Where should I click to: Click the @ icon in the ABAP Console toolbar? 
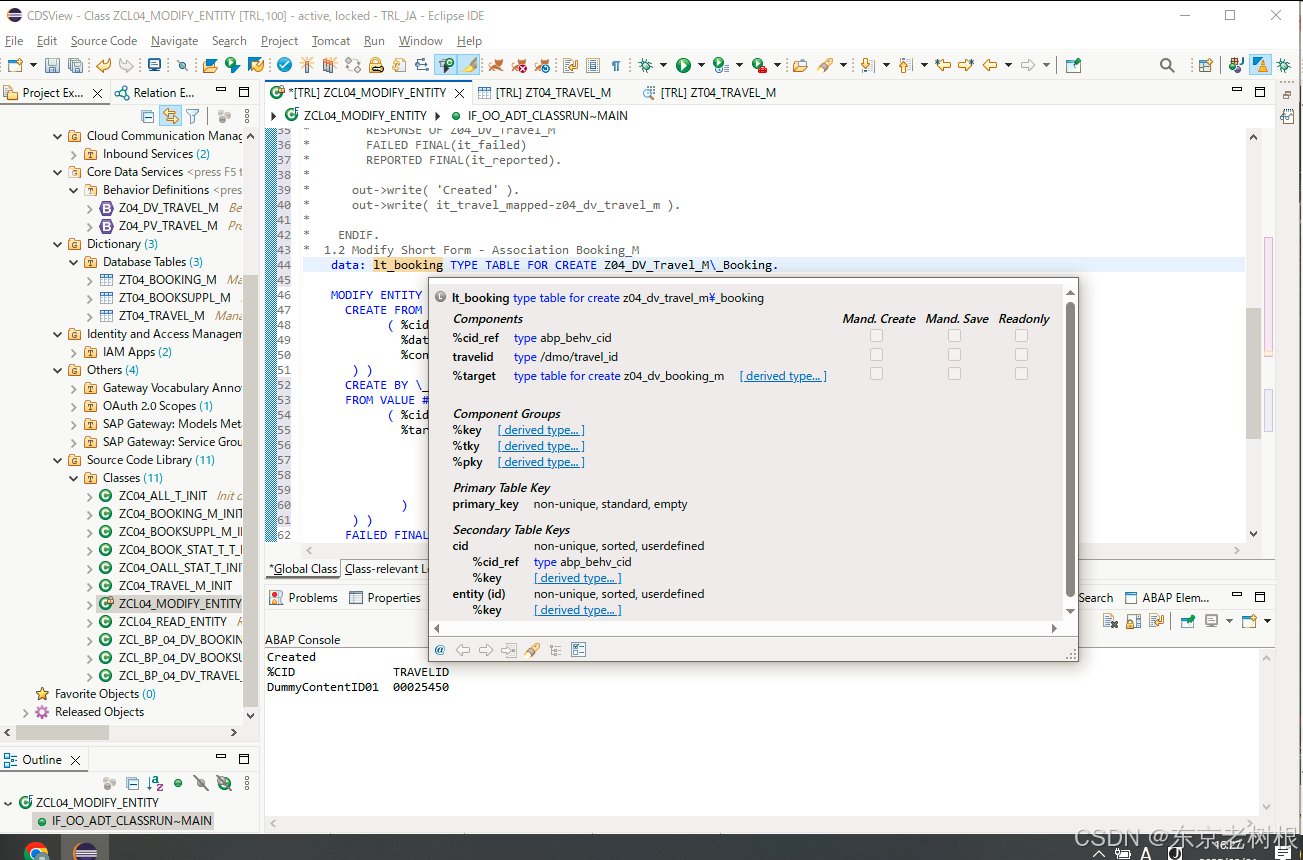point(439,649)
